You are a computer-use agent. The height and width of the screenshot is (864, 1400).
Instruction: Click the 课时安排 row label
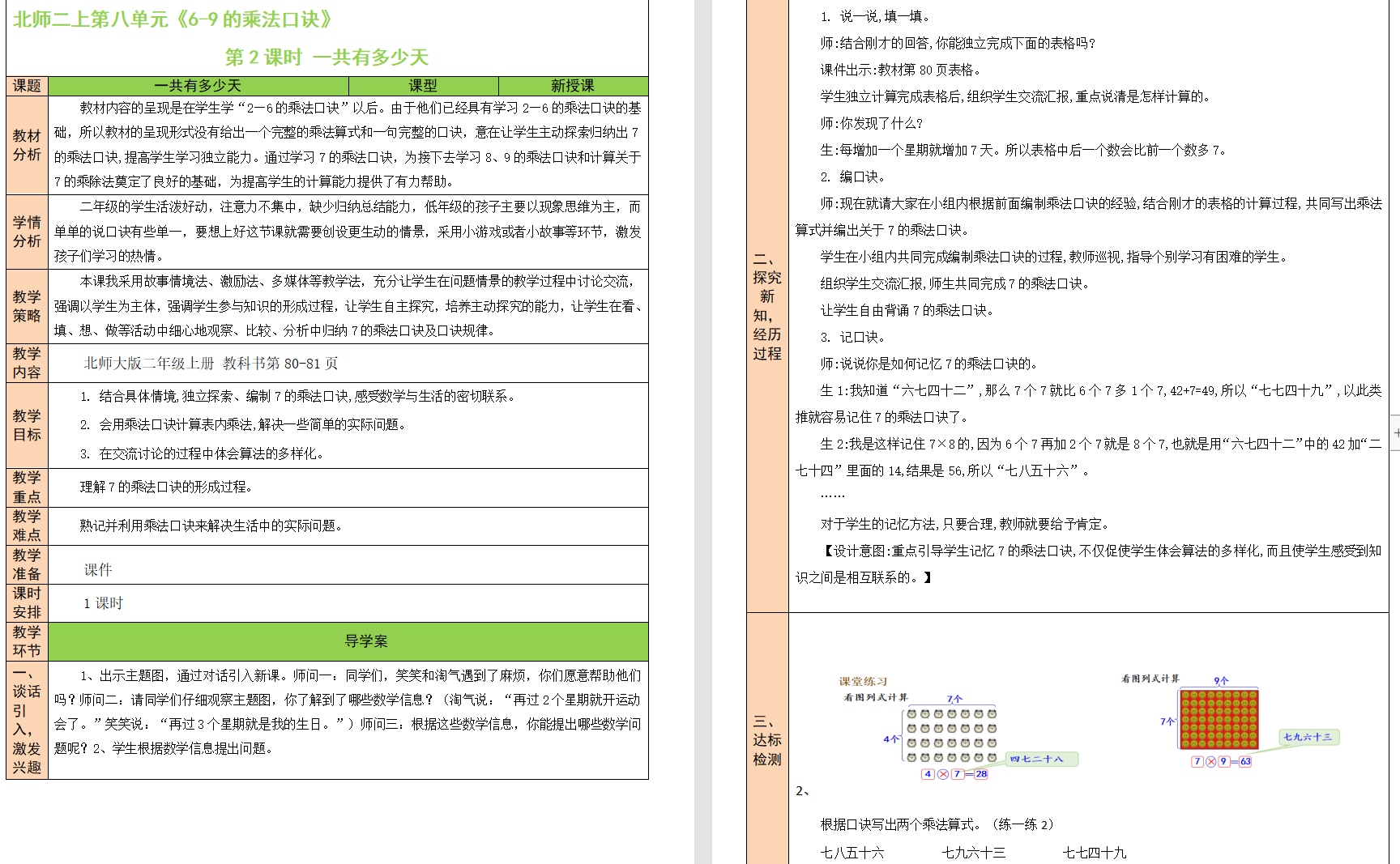(x=28, y=603)
